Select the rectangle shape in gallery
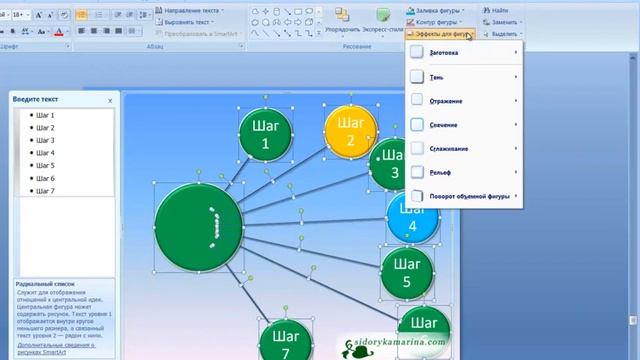Viewport: 640px width, 360px height. tap(298, 11)
